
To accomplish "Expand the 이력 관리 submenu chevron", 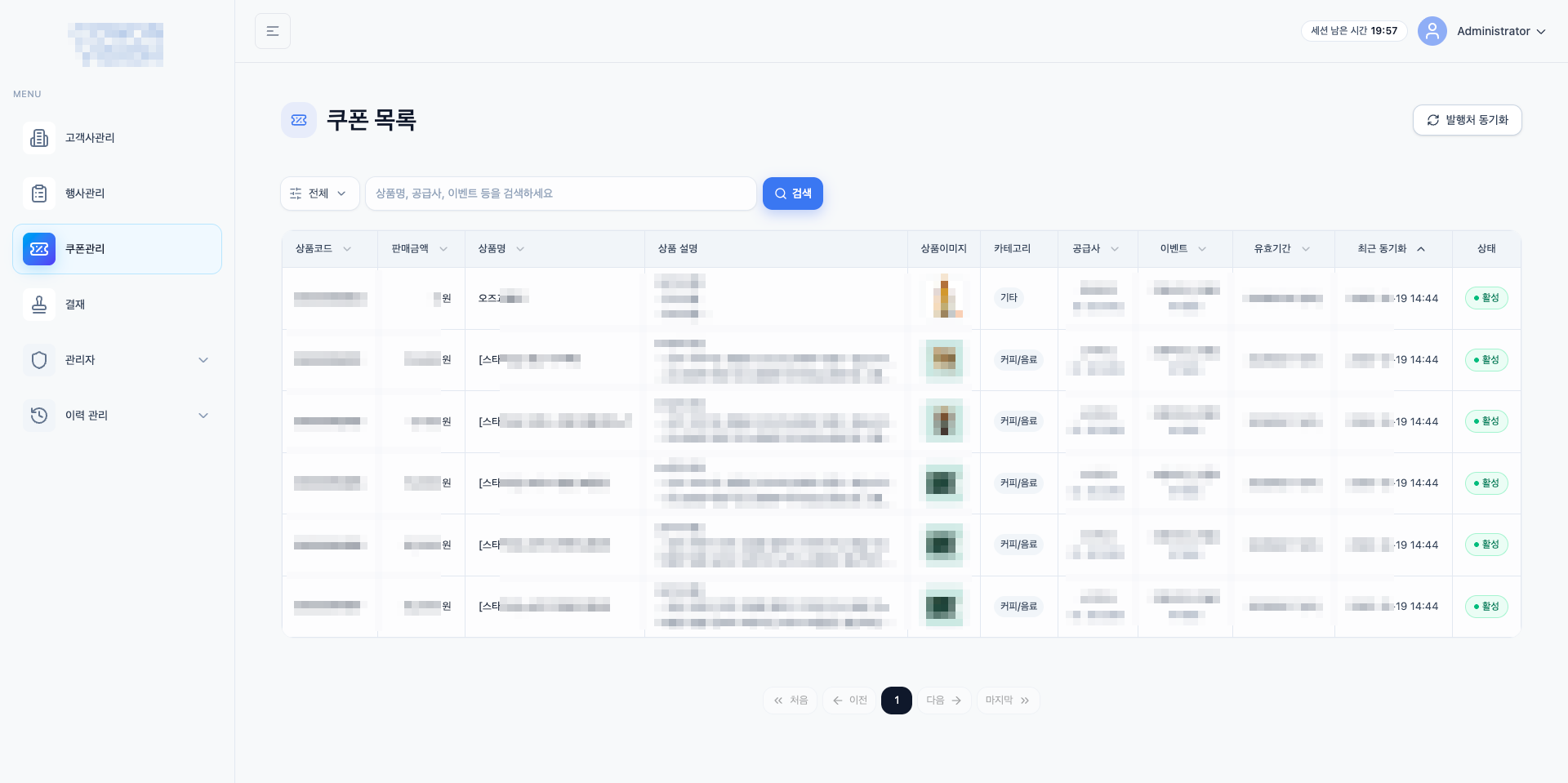I will coord(203,416).
